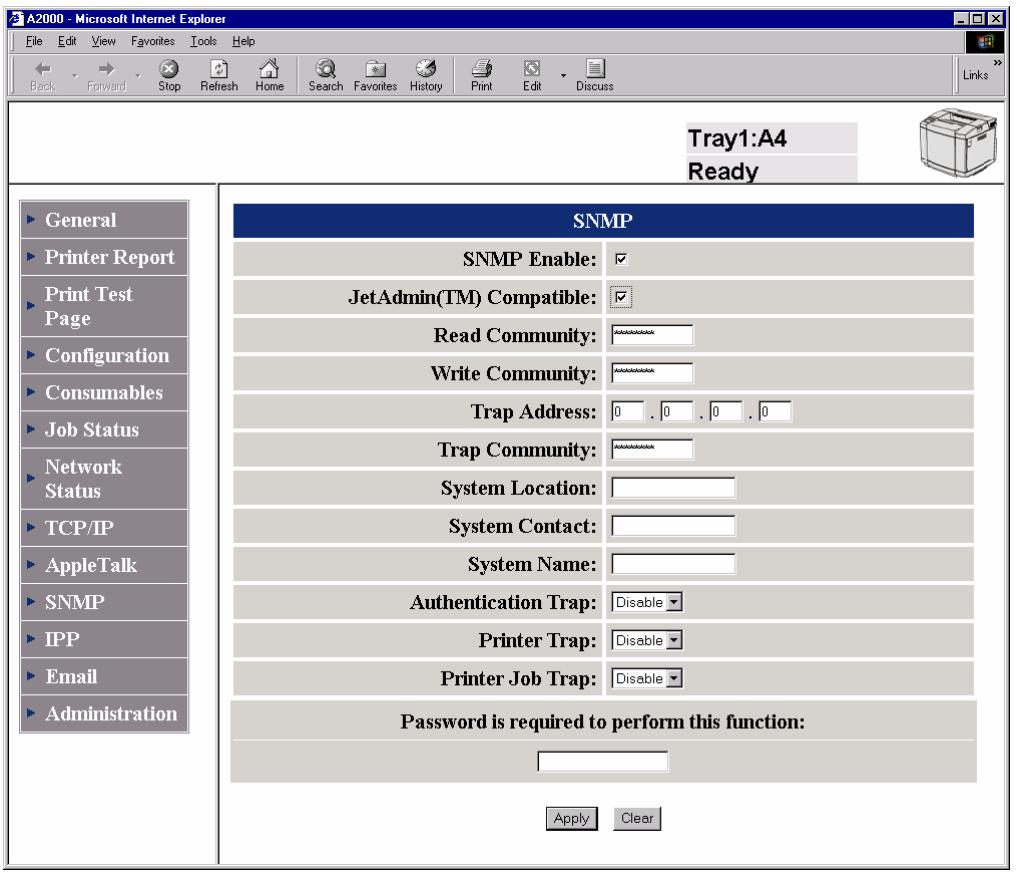The image size is (1017, 873).
Task: Print the page from toolbar
Action: [481, 75]
